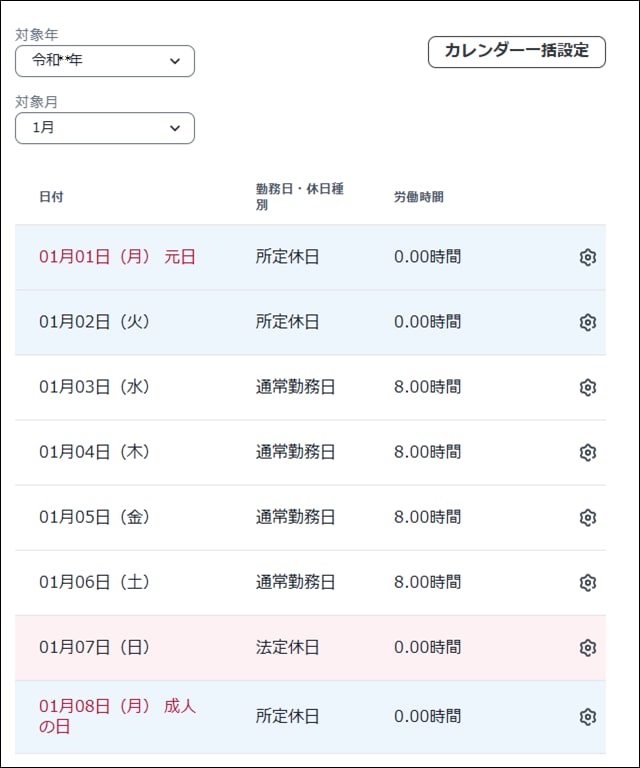The image size is (640, 768).
Task: Select the 01月01日 (月) 元日 date text
Action: (118, 257)
